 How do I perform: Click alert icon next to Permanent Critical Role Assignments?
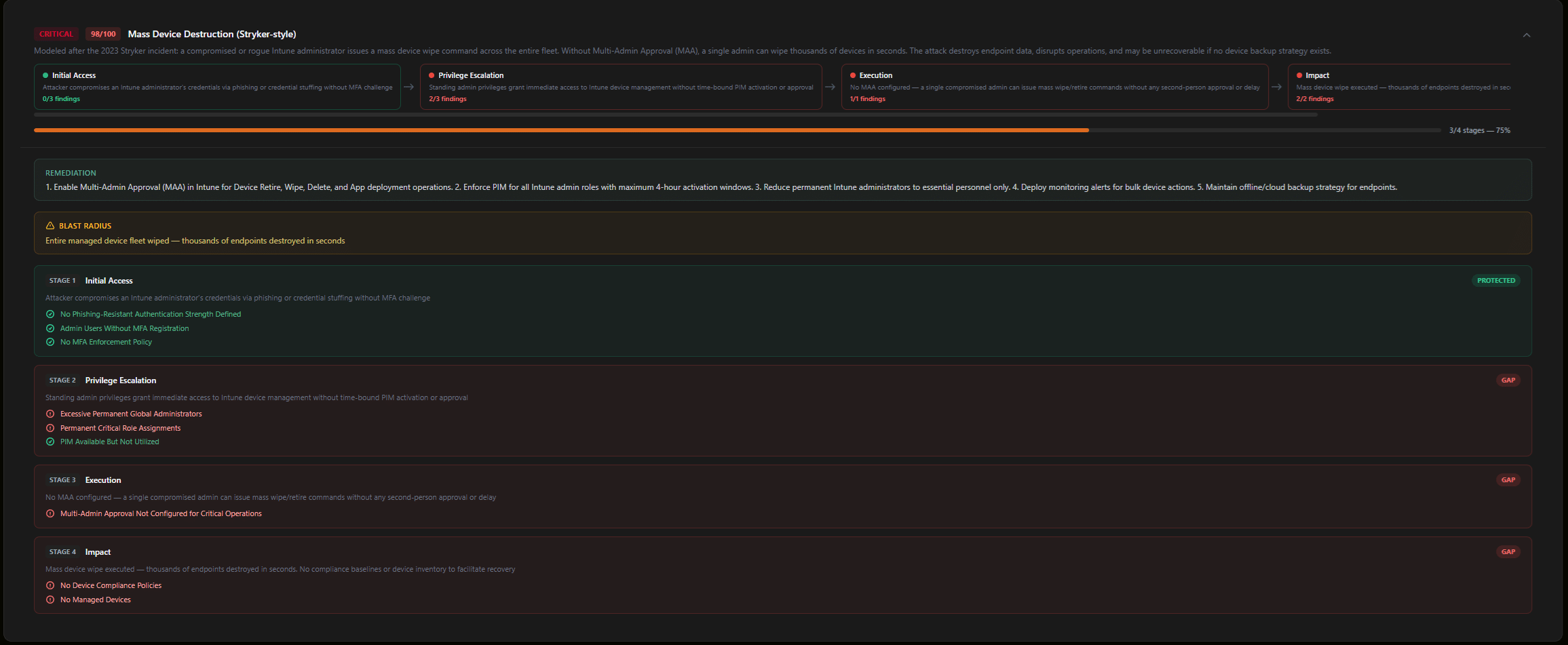(x=50, y=428)
